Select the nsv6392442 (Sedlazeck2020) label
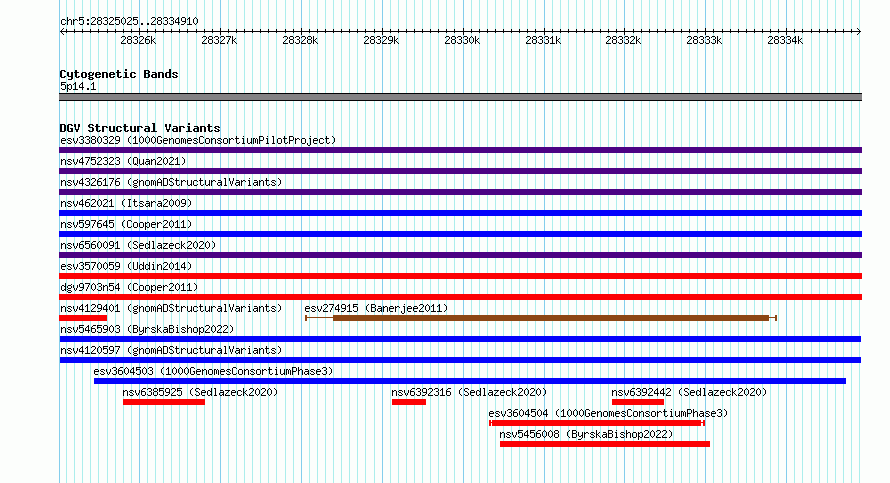The width and height of the screenshot is (890, 483). click(689, 392)
